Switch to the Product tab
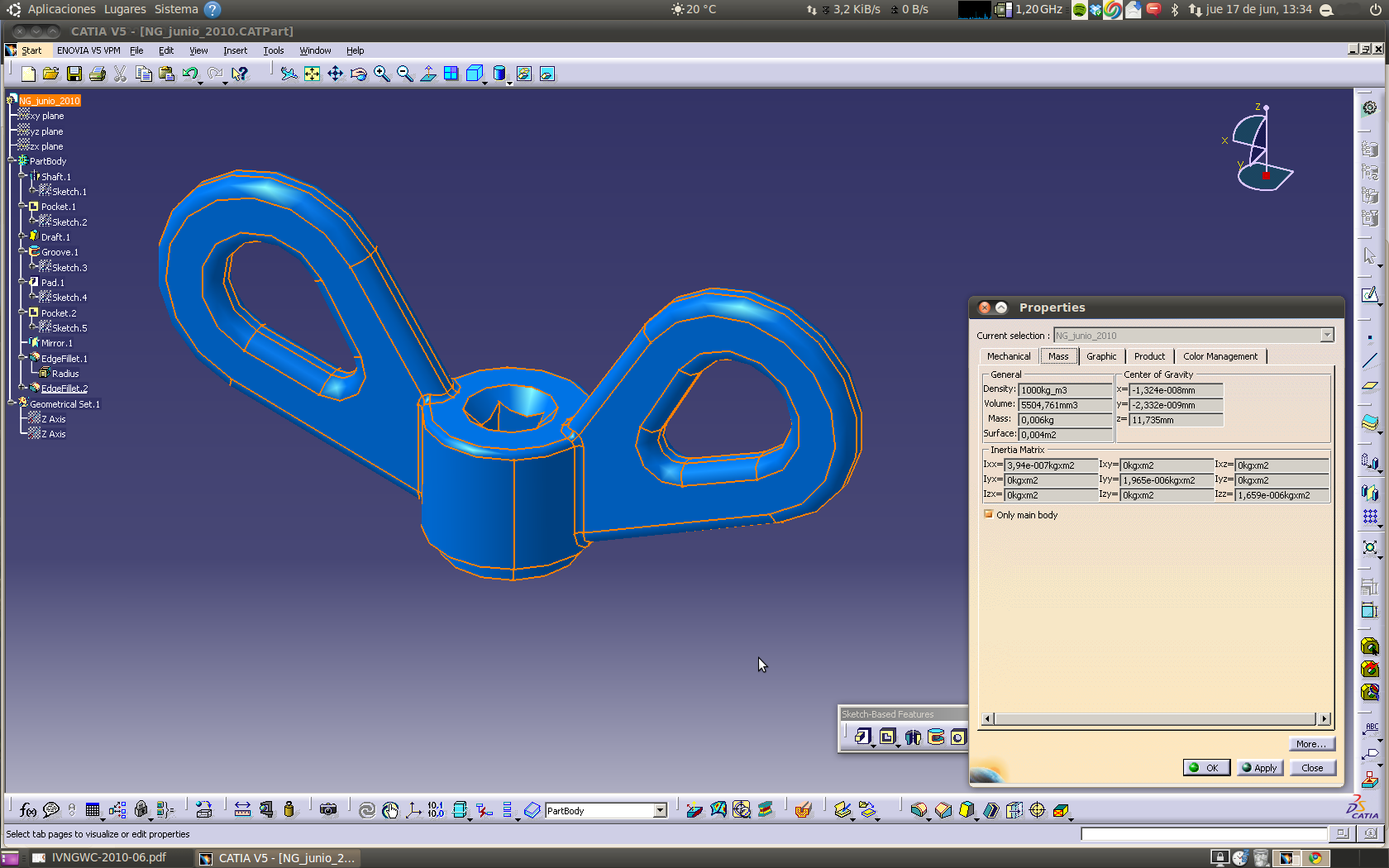 pos(1149,356)
